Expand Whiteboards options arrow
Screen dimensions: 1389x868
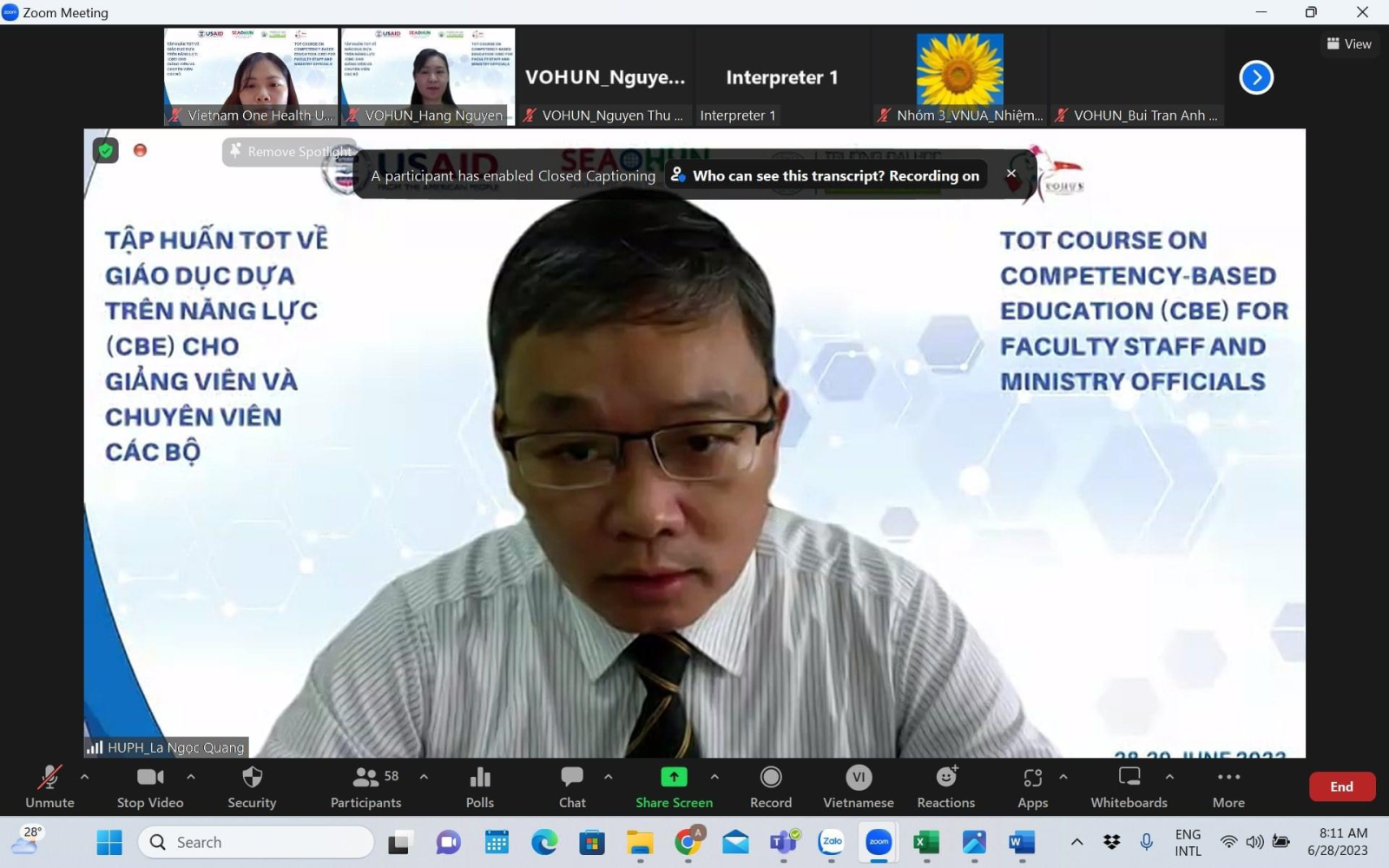click(1169, 777)
